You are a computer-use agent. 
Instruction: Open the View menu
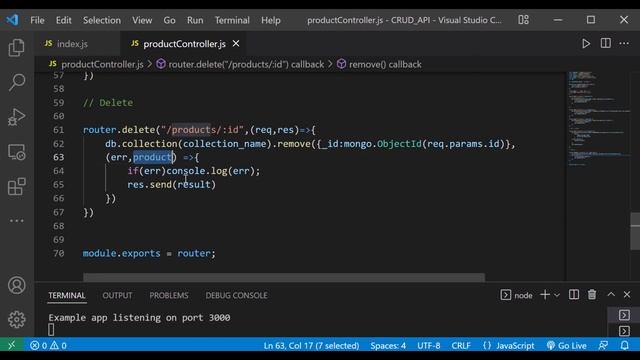click(142, 20)
